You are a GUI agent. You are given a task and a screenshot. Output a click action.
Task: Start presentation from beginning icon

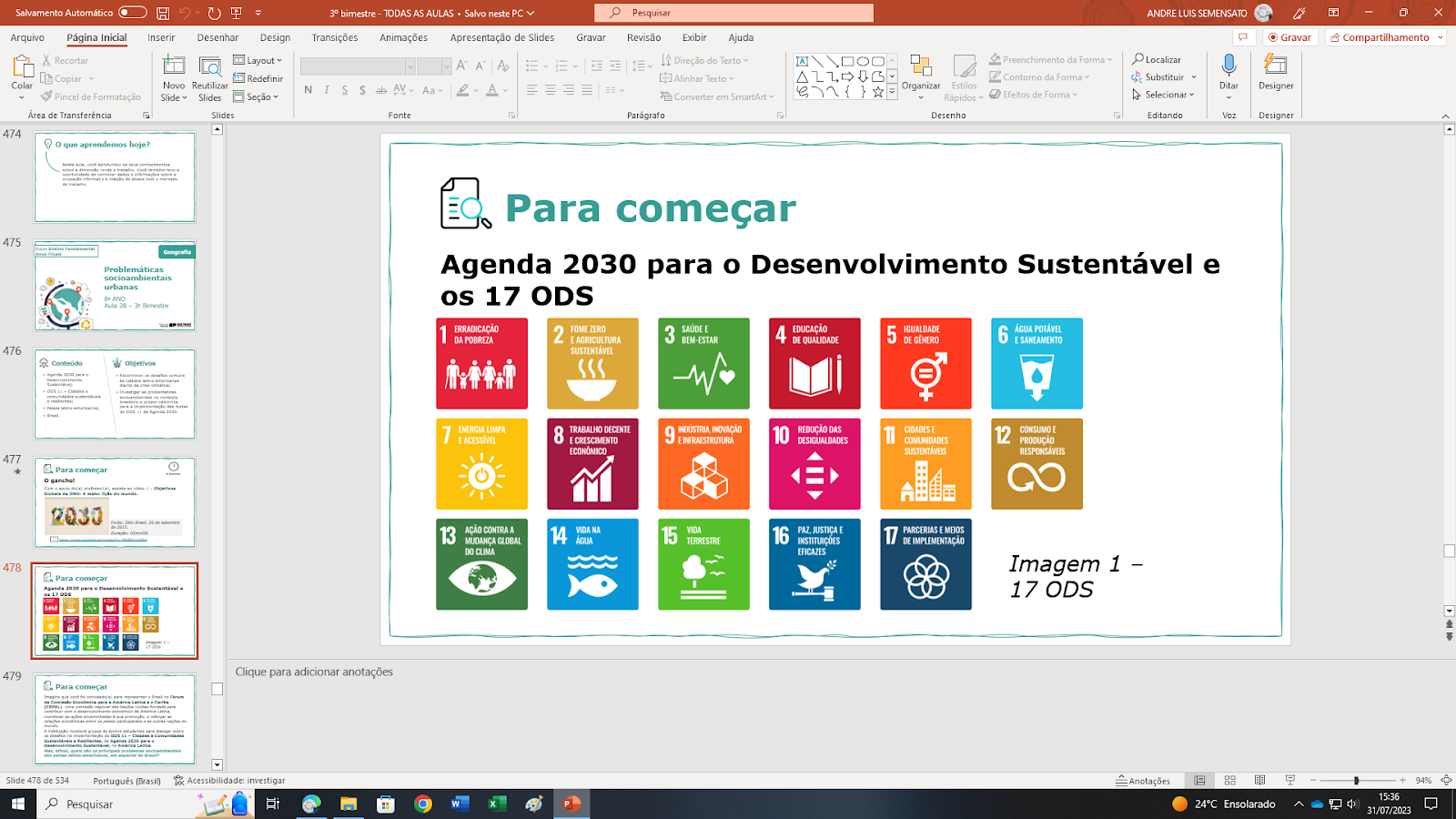pyautogui.click(x=237, y=13)
